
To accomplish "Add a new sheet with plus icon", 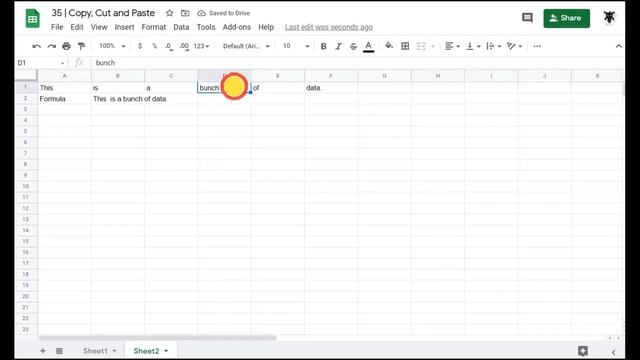I will pyautogui.click(x=42, y=351).
